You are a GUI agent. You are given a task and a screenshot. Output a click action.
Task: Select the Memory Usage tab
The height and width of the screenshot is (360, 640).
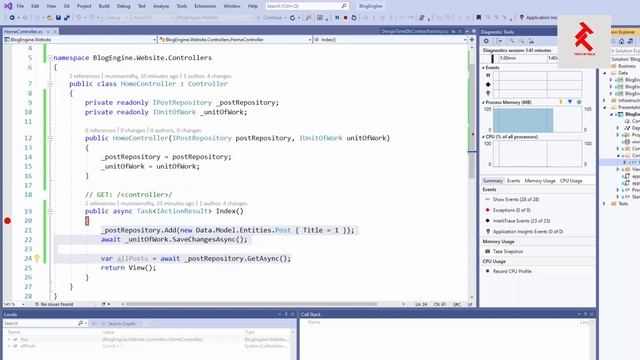[540, 181]
